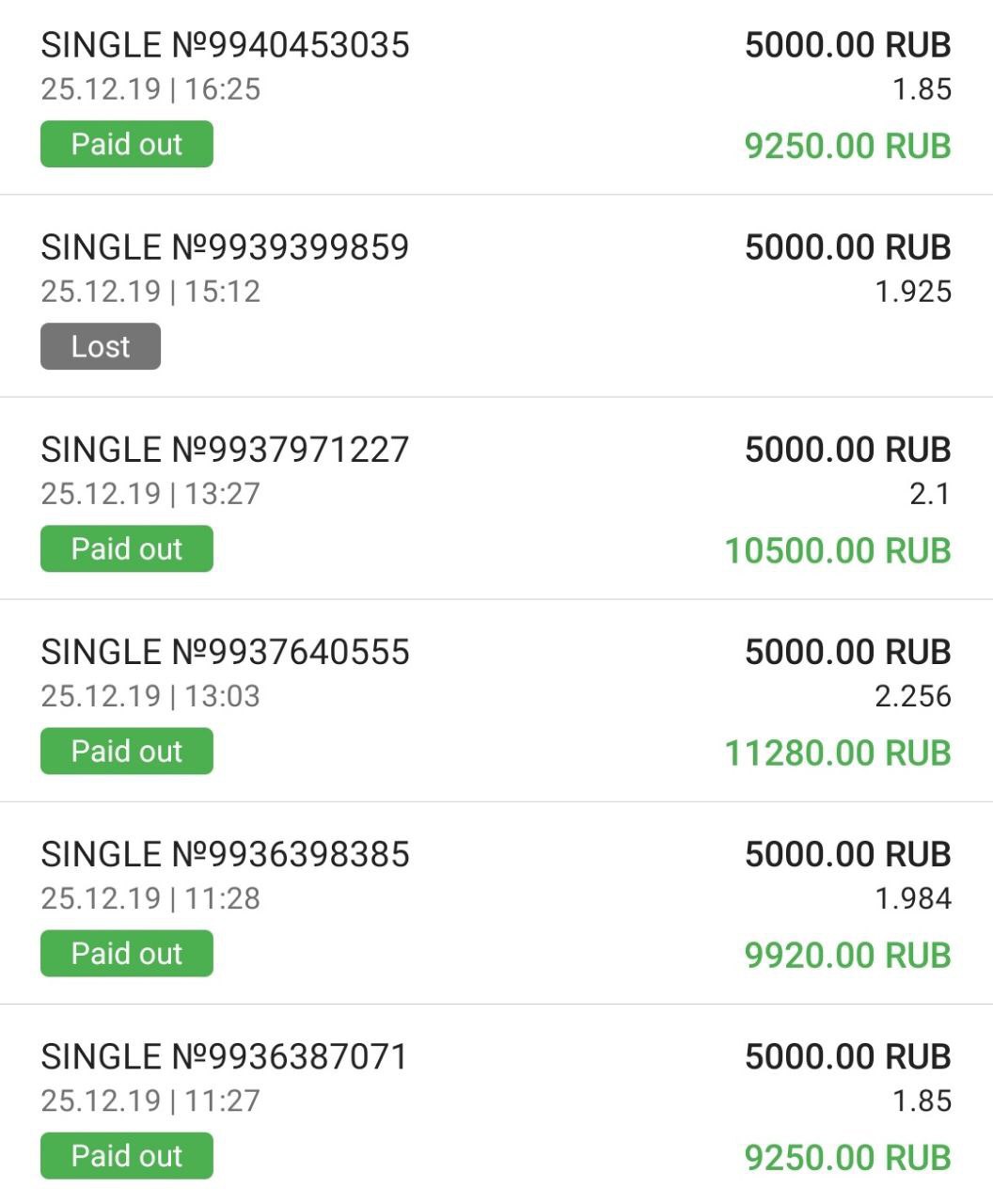Screen dimensions: 993x1204
Task: Click the 10500.00 RUB payout amount
Action: [838, 550]
